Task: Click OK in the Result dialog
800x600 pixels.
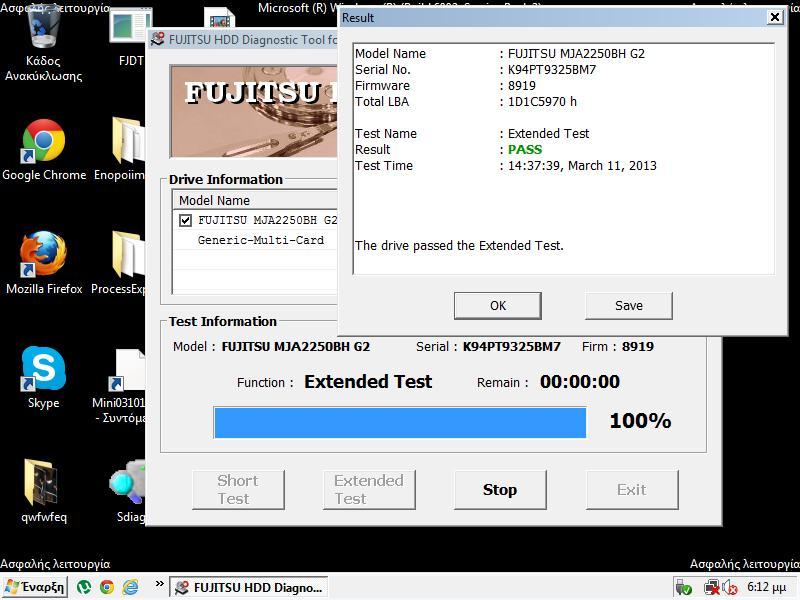Action: [497, 306]
